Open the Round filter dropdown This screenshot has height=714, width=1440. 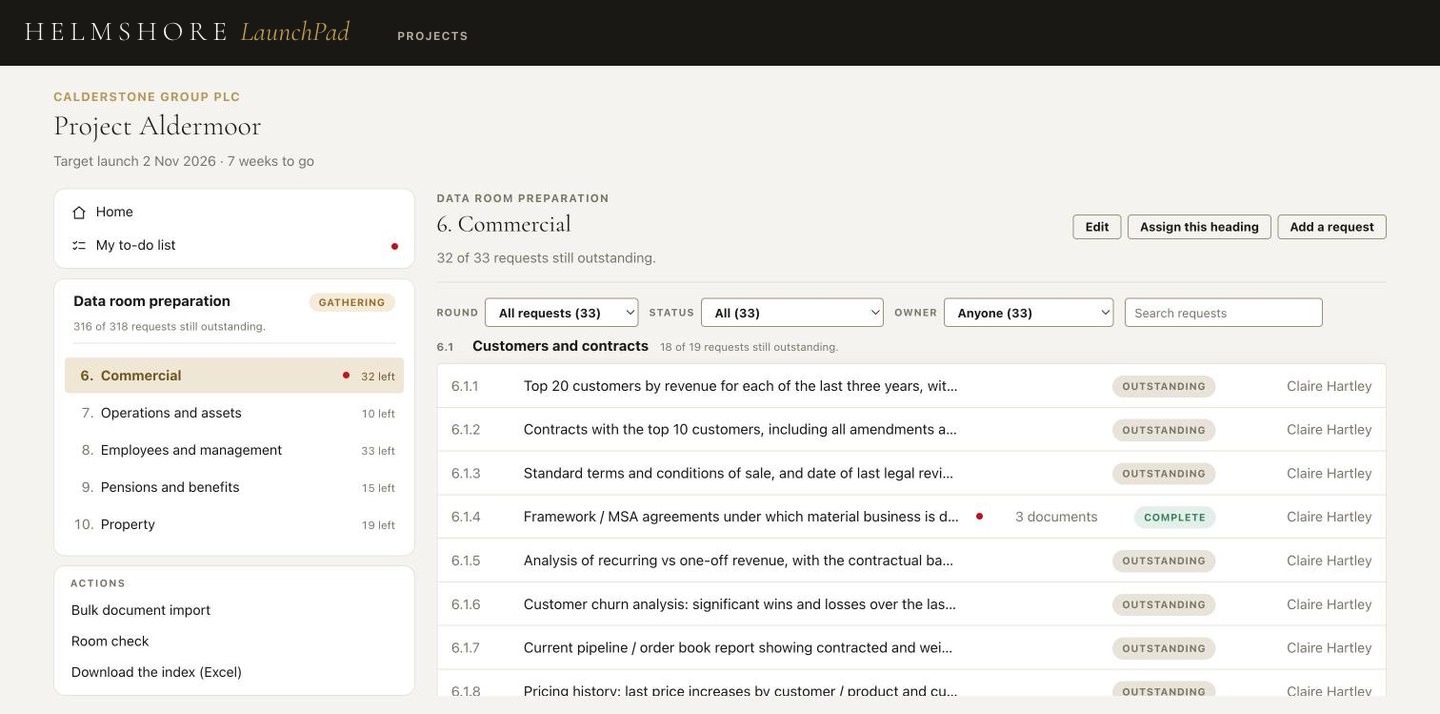pyautogui.click(x=561, y=313)
